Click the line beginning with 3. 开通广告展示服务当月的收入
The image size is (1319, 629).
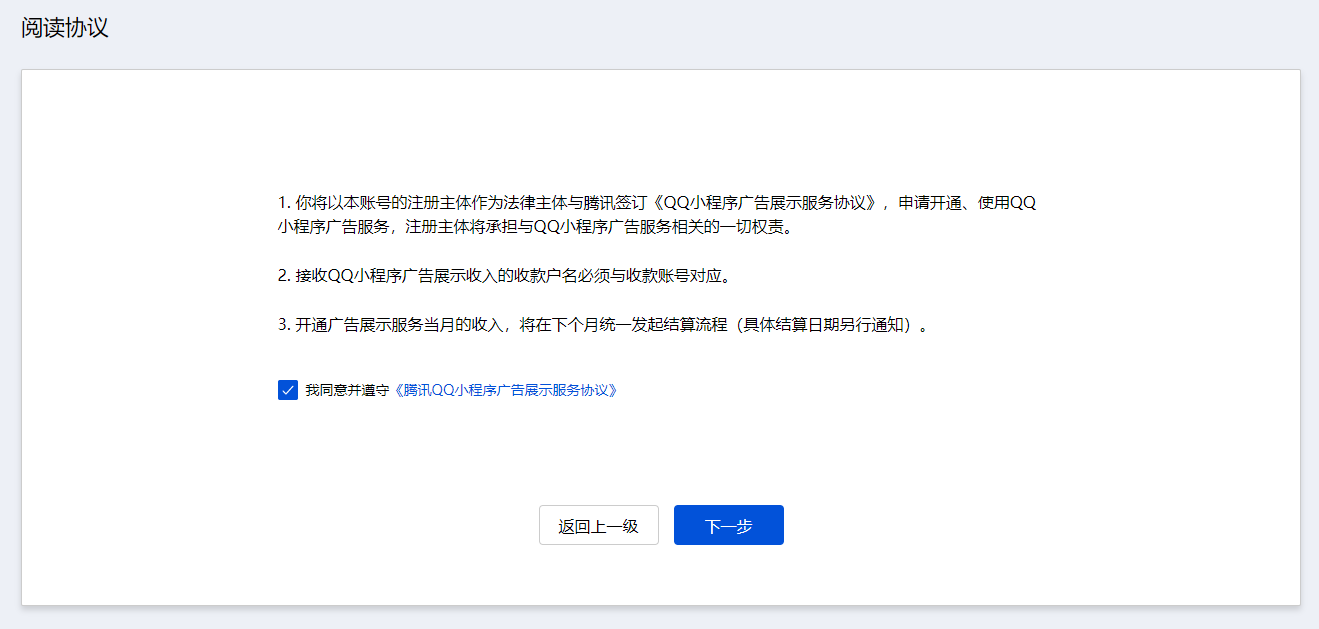tap(604, 325)
